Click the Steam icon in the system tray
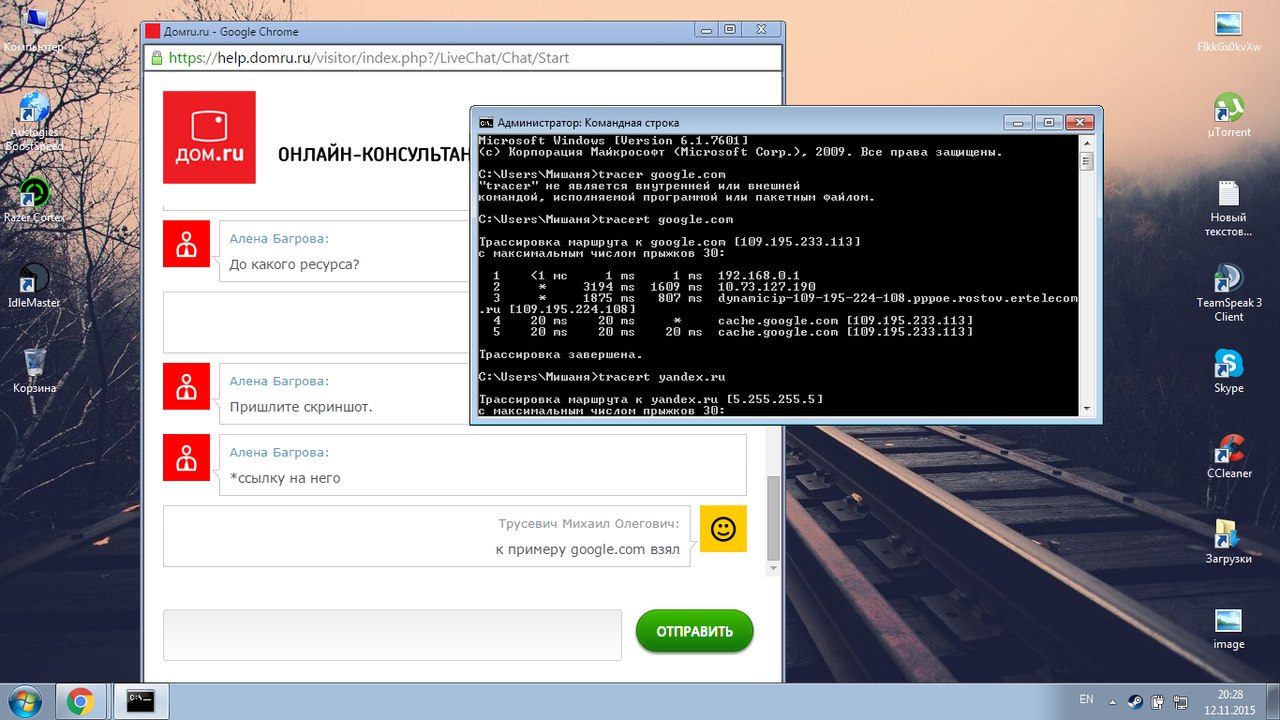Screen dimensions: 1280x720 pos(1135,701)
